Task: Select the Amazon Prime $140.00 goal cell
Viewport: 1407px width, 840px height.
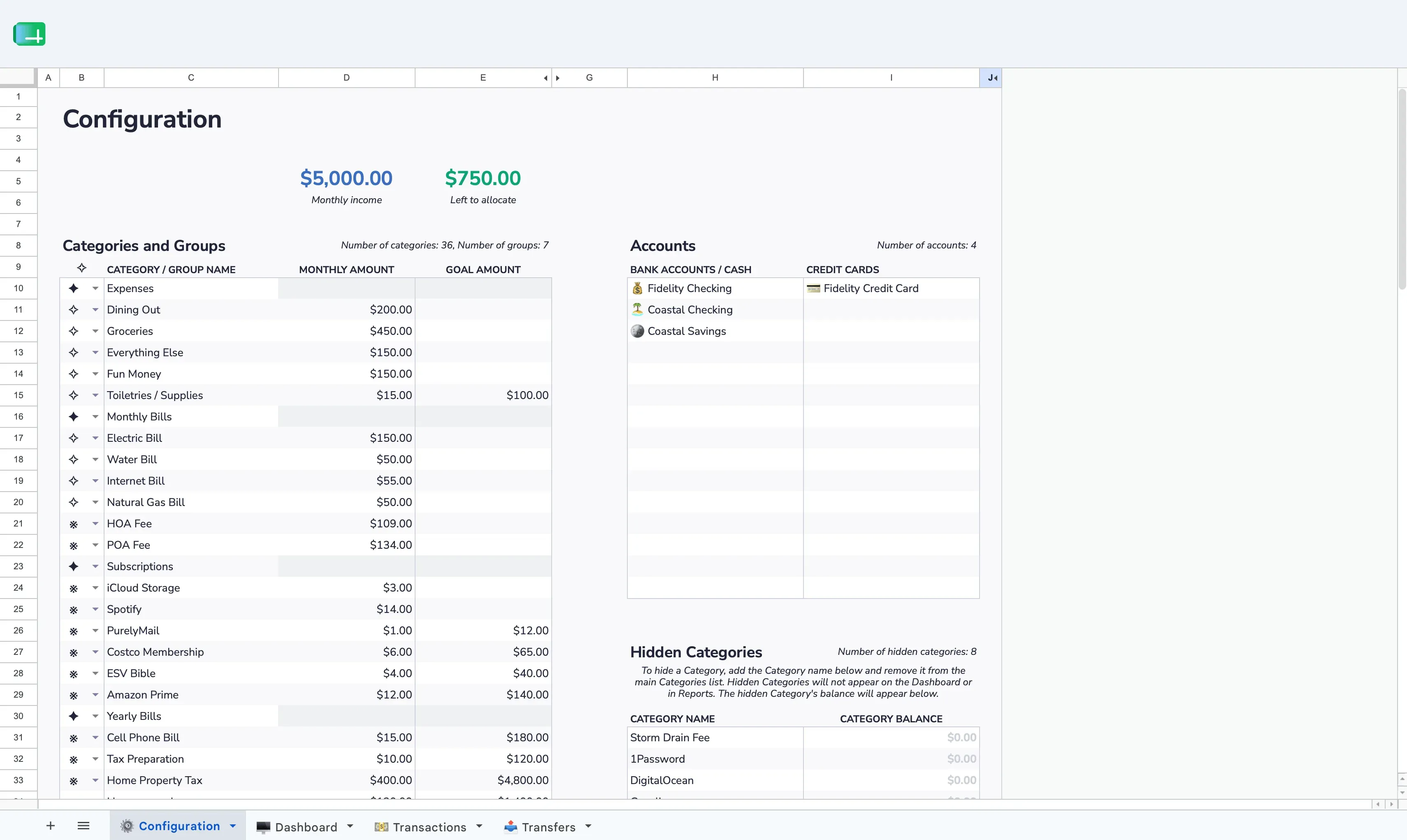Action: [x=483, y=694]
